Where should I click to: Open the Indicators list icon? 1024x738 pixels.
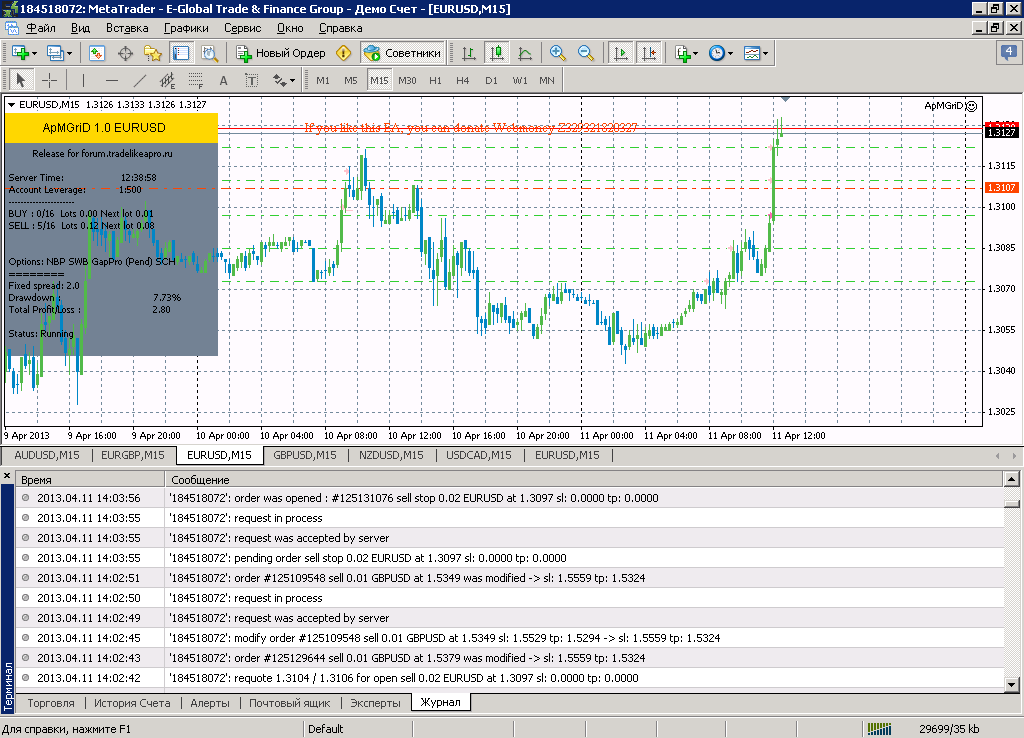coord(683,53)
